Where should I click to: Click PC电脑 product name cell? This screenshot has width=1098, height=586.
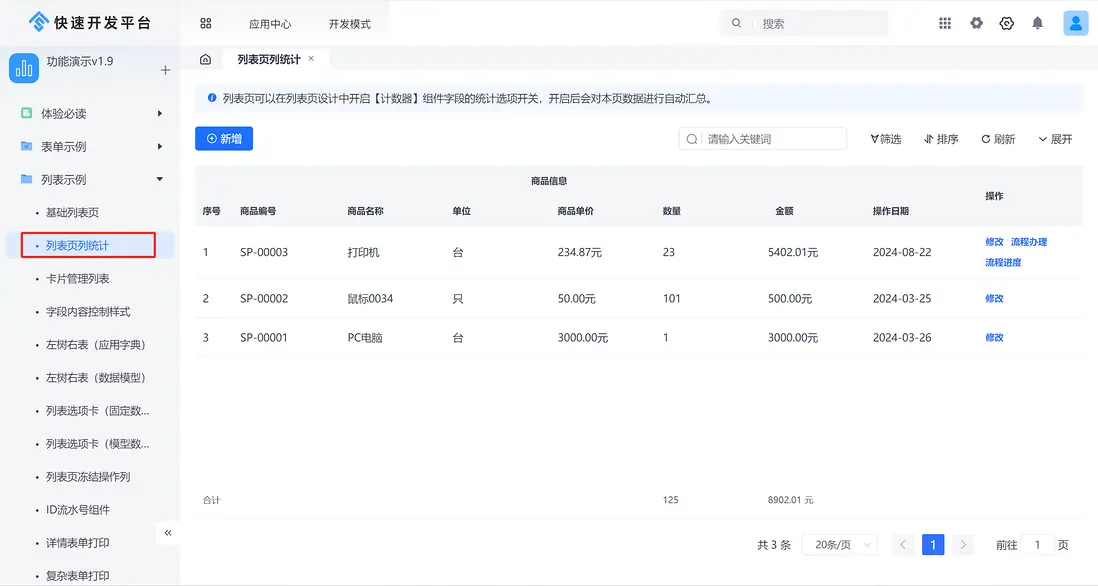click(x=365, y=337)
